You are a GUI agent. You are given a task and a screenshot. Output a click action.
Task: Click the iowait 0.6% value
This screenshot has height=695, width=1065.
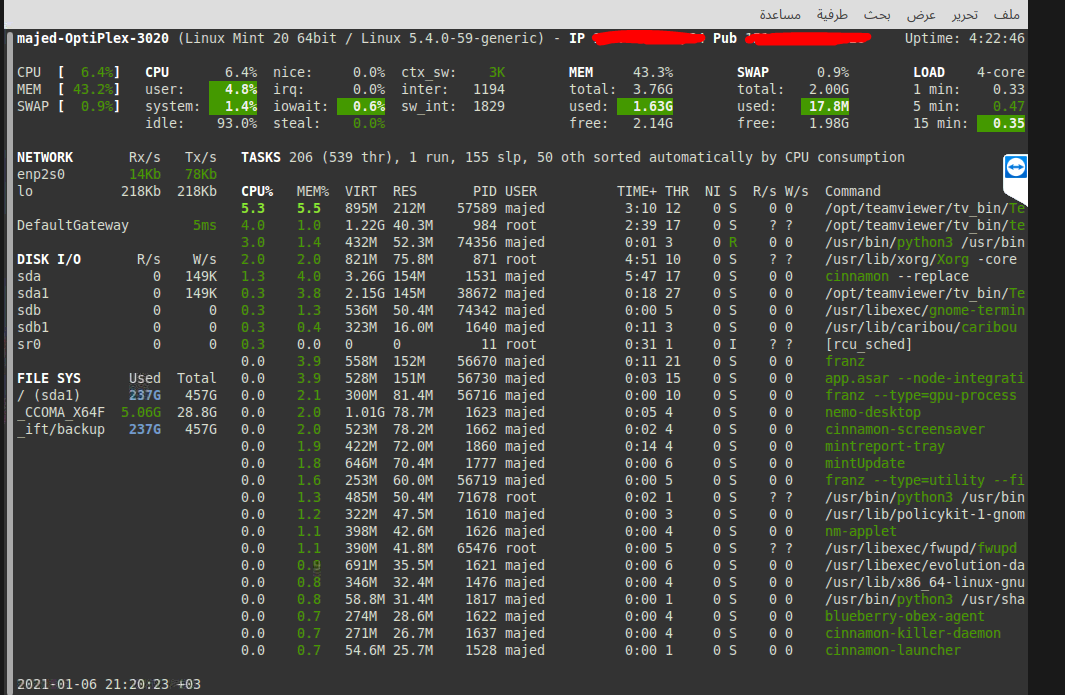(x=361, y=107)
